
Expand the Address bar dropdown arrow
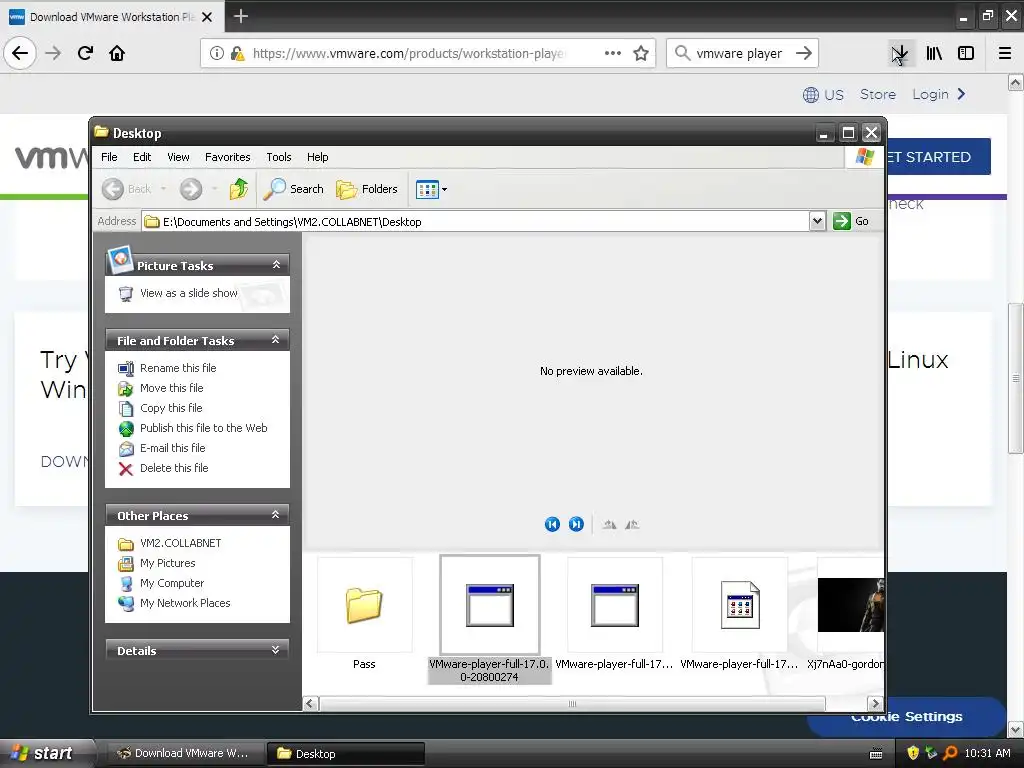(x=817, y=221)
